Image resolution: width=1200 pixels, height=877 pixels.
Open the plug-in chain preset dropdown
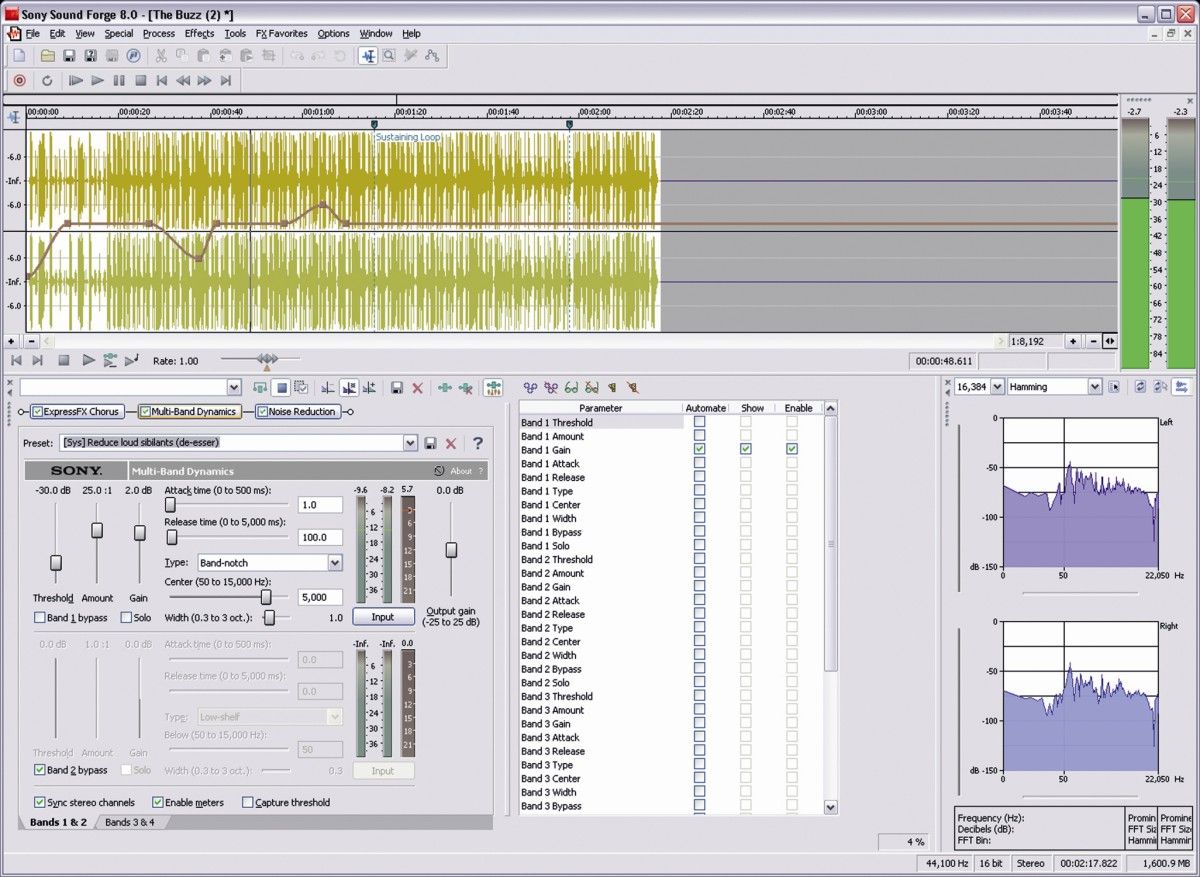234,387
